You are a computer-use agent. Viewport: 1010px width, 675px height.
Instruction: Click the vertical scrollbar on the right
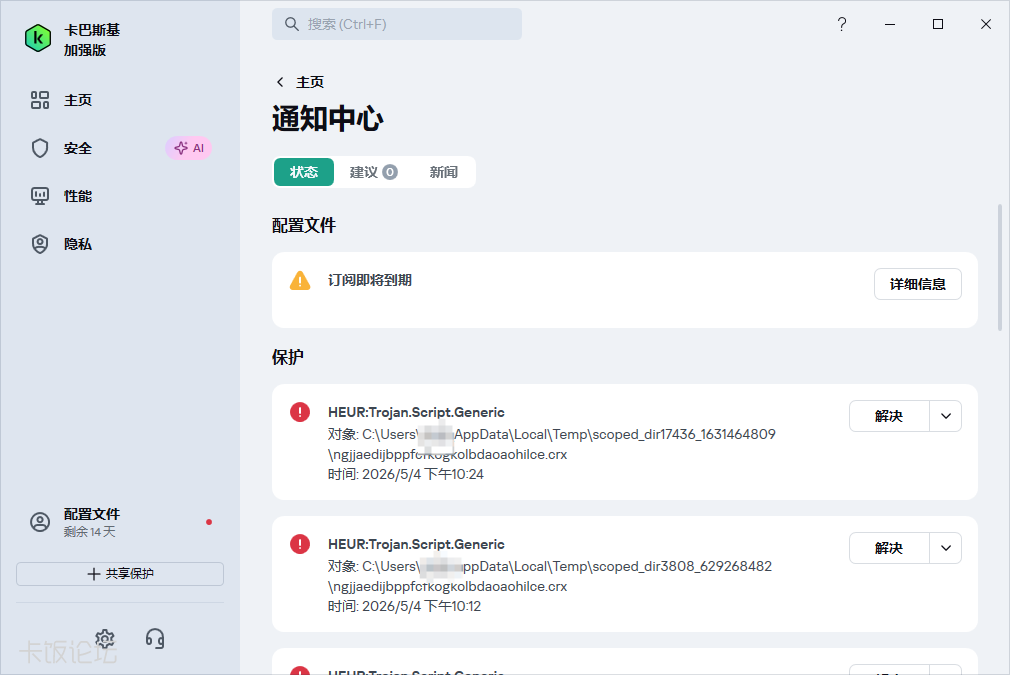(1000, 267)
